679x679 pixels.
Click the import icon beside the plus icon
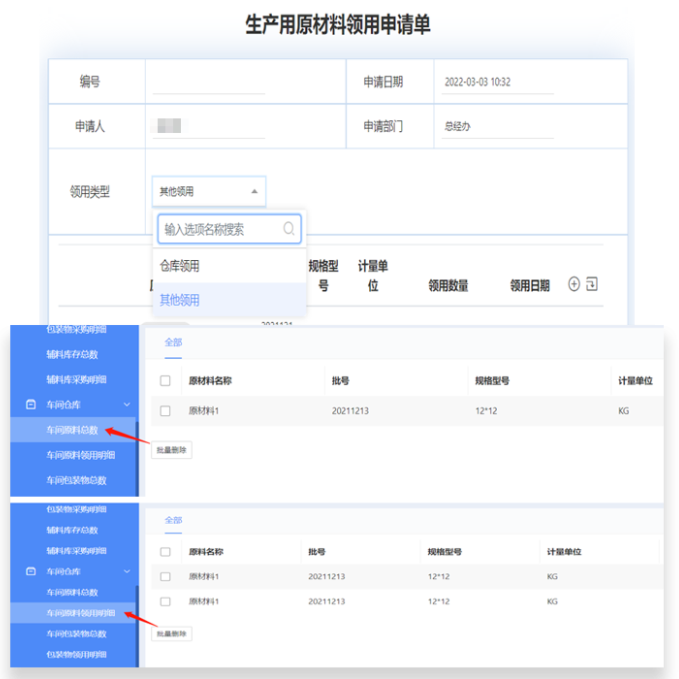coord(592,284)
